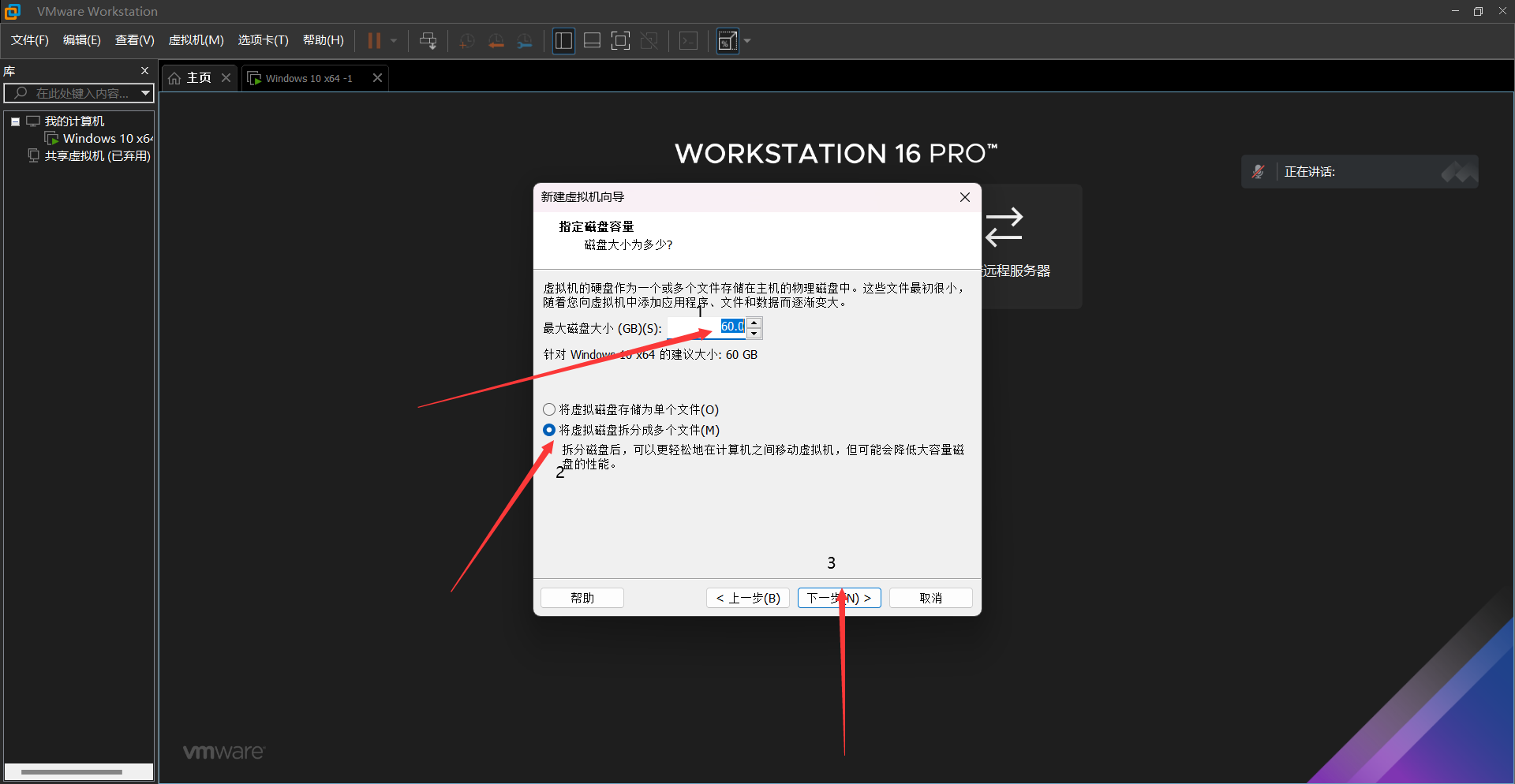Click the 下一步(N) > button
The height and width of the screenshot is (784, 1515).
(x=839, y=598)
